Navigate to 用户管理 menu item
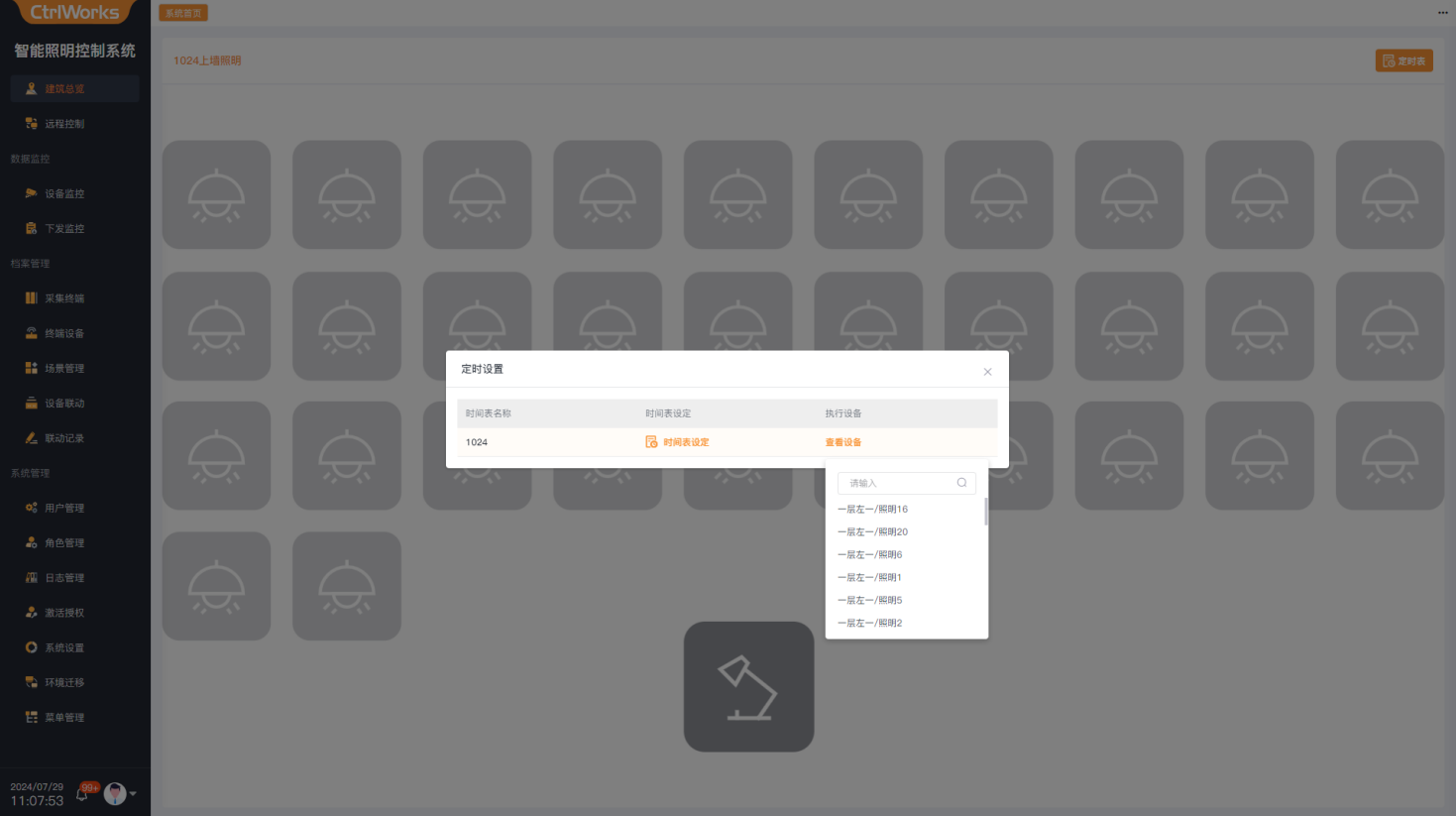The image size is (1456, 816). tap(64, 508)
